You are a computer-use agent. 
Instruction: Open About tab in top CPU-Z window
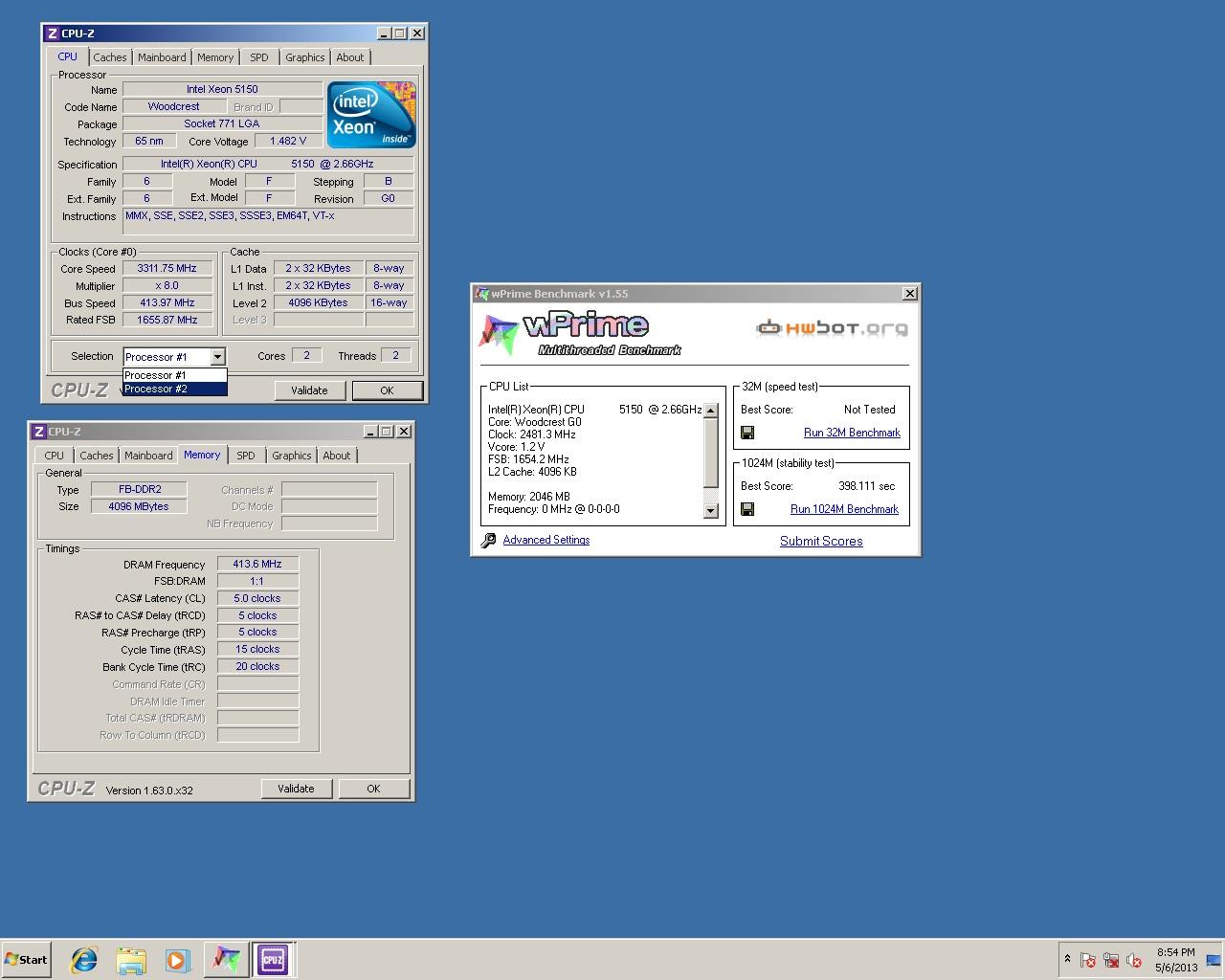coord(350,57)
